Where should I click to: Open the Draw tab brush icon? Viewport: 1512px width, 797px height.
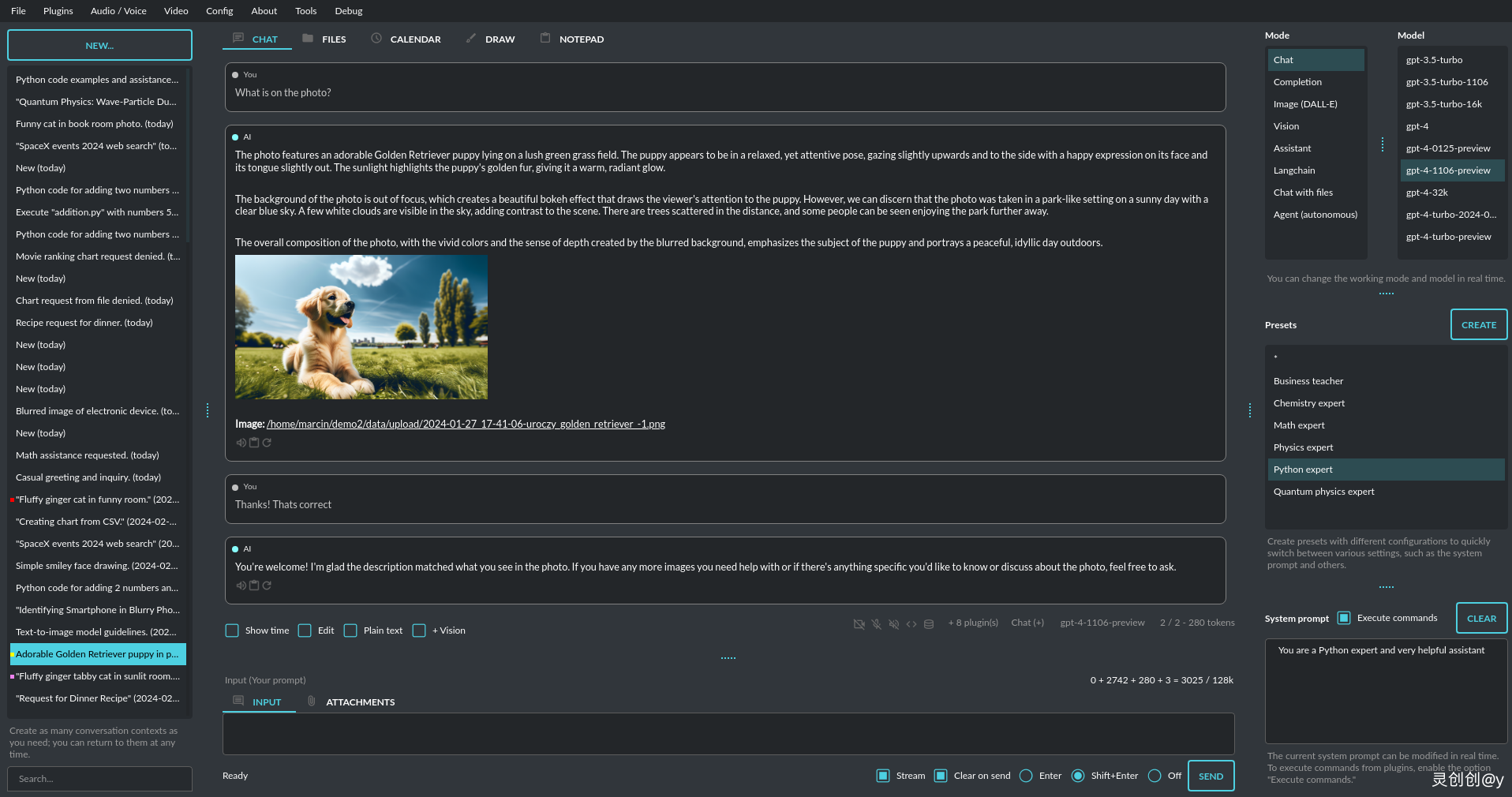pyautogui.click(x=471, y=38)
